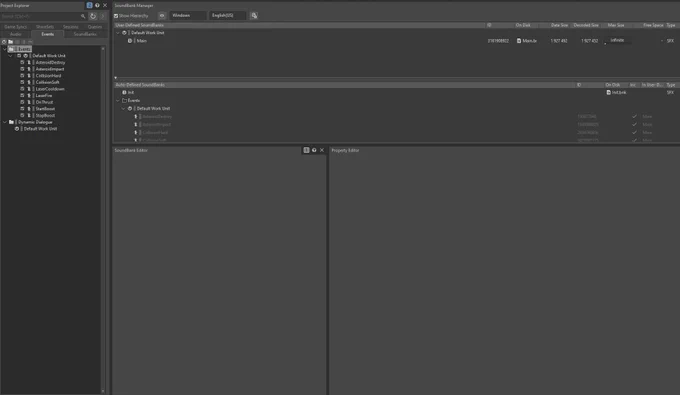This screenshot has width=680, height=395.
Task: Switch to the Queries tab
Action: tap(95, 27)
